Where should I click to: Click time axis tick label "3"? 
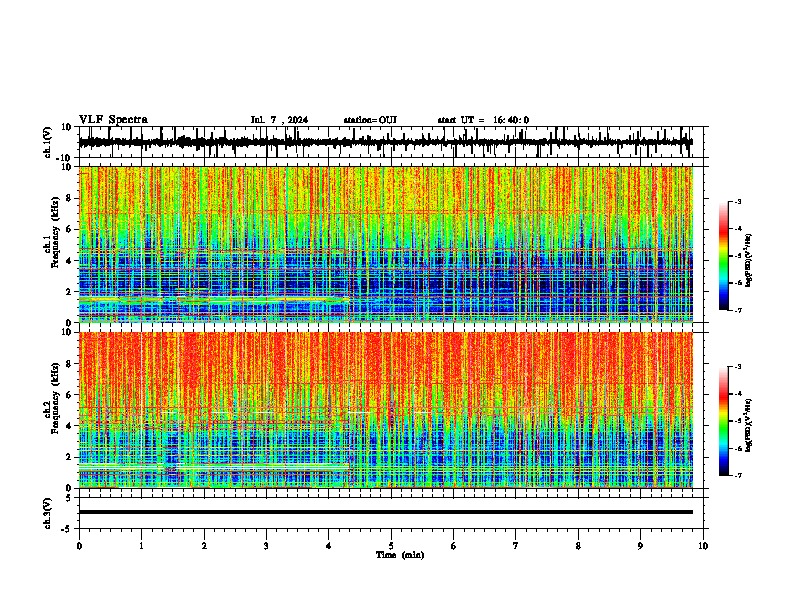pos(266,546)
